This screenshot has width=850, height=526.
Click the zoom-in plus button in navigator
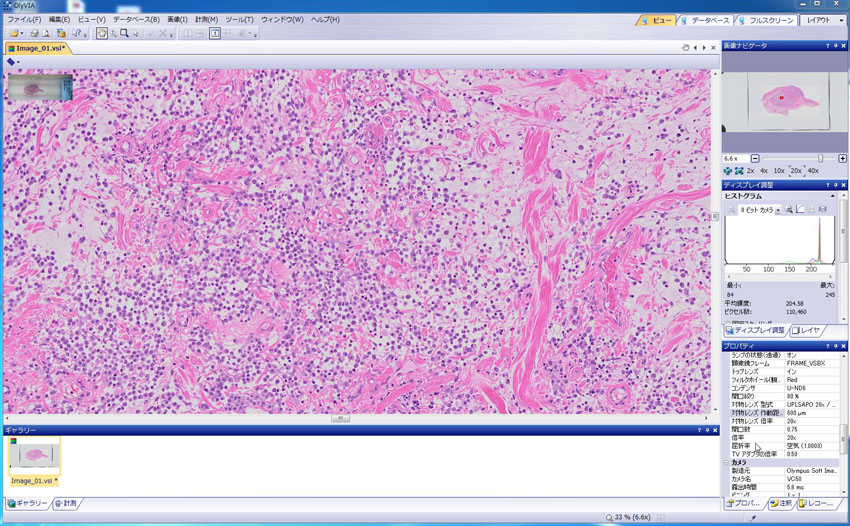[x=842, y=159]
